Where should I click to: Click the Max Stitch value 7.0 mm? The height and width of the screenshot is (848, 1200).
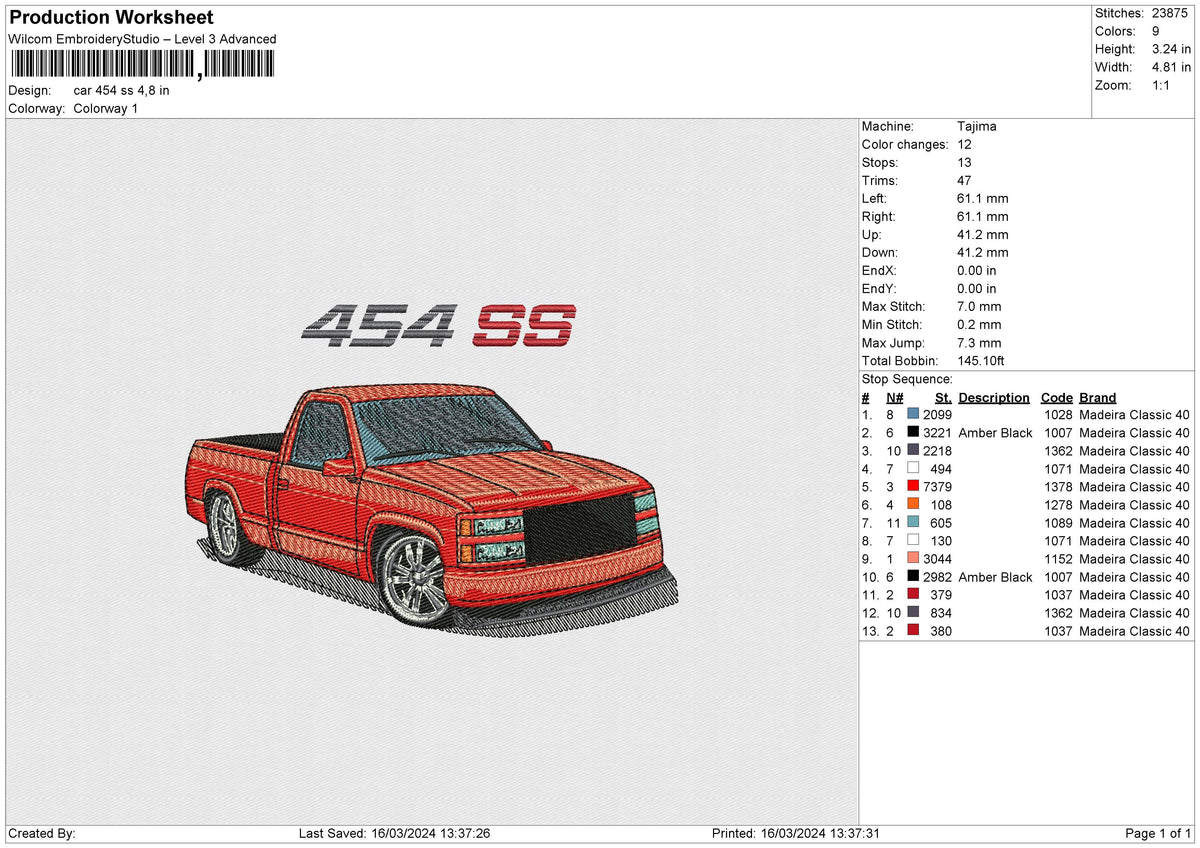pyautogui.click(x=979, y=306)
